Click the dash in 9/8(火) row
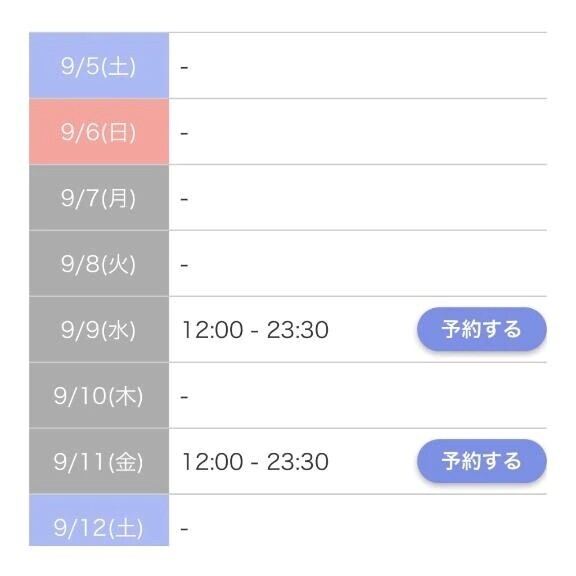Image resolution: width=576 pixels, height=576 pixels. pyautogui.click(x=184, y=265)
